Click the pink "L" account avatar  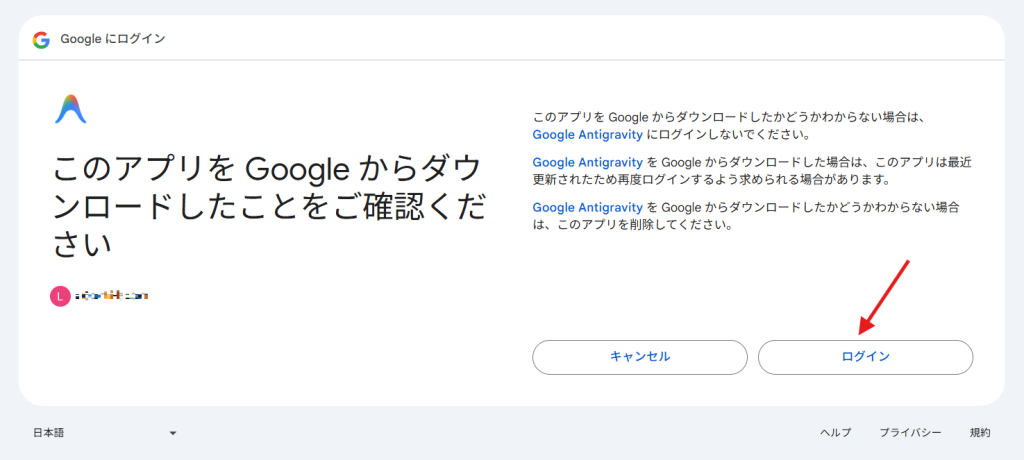tap(60, 296)
